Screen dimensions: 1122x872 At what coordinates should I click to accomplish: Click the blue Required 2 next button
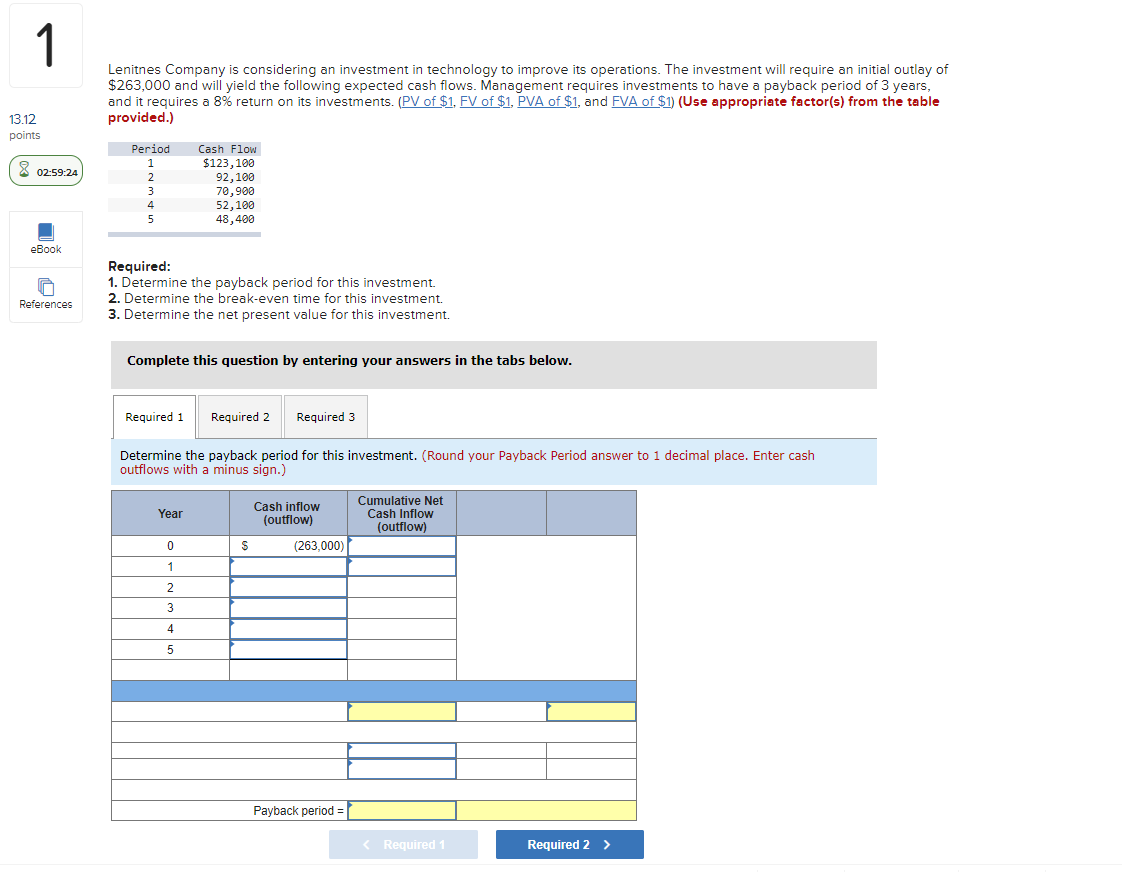click(x=570, y=845)
